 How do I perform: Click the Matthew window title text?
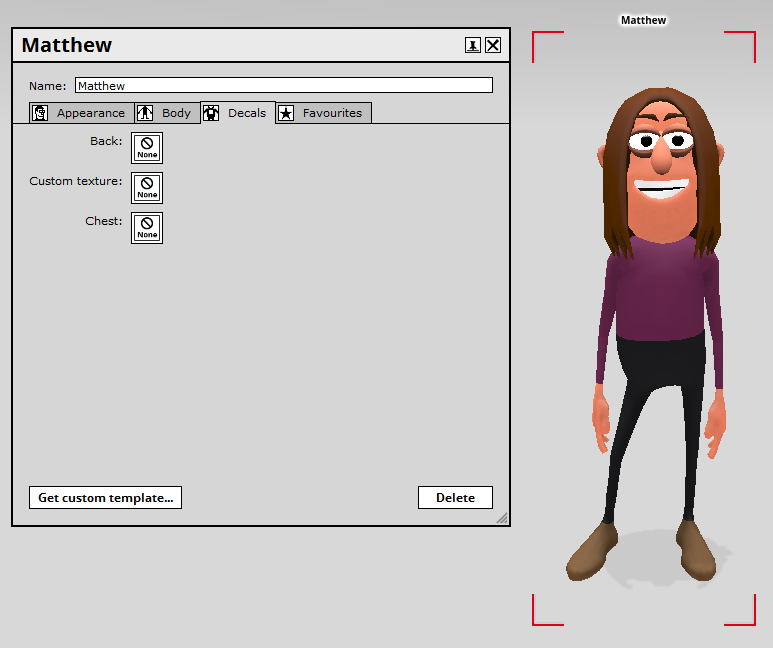click(67, 45)
